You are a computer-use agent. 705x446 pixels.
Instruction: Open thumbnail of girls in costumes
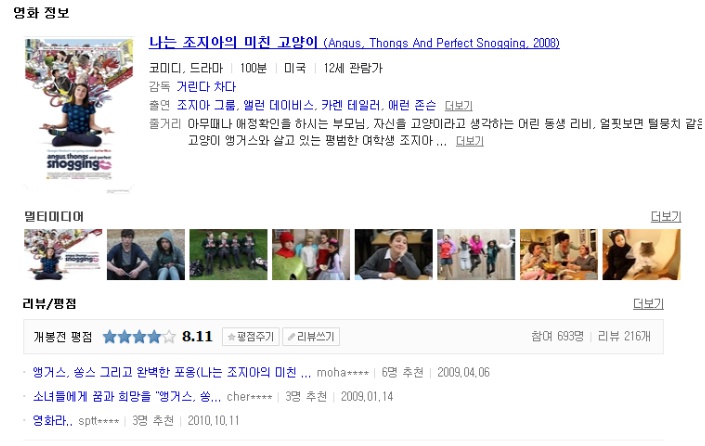[x=311, y=254]
